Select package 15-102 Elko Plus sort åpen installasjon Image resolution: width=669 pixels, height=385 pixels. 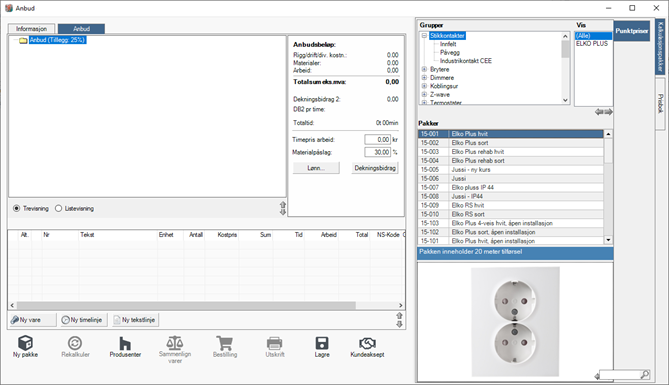coord(511,232)
